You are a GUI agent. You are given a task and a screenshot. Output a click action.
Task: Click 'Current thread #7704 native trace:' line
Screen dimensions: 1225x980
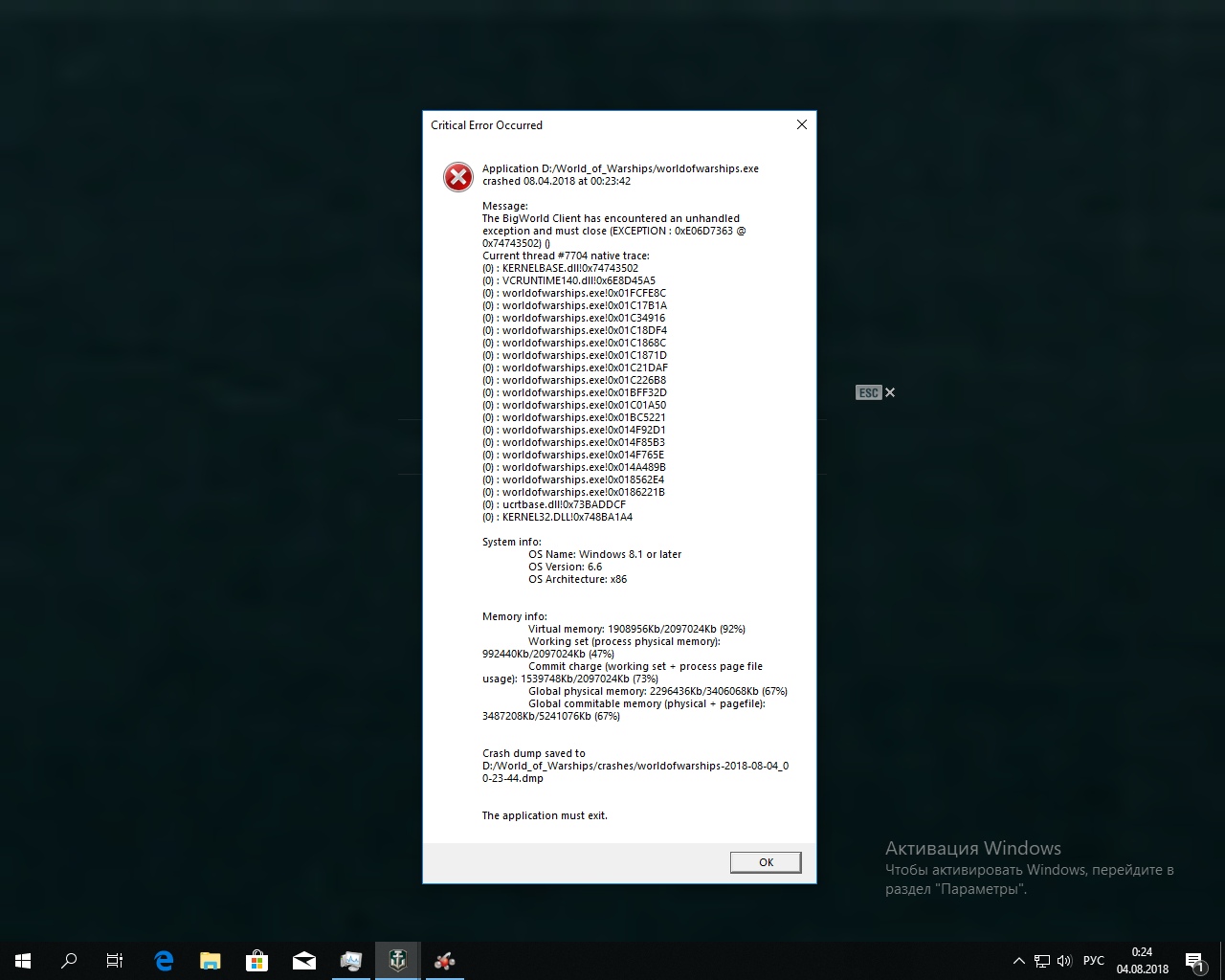coord(566,256)
